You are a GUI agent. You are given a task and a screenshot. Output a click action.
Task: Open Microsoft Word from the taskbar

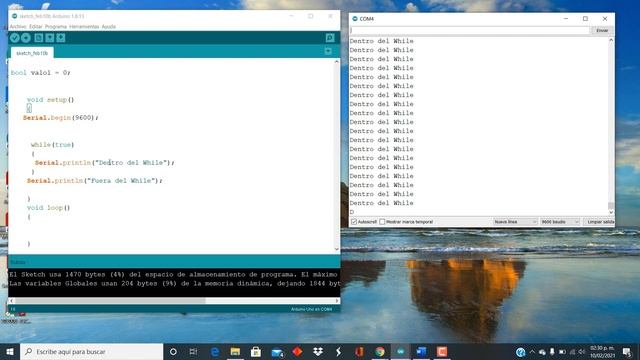pos(421,351)
